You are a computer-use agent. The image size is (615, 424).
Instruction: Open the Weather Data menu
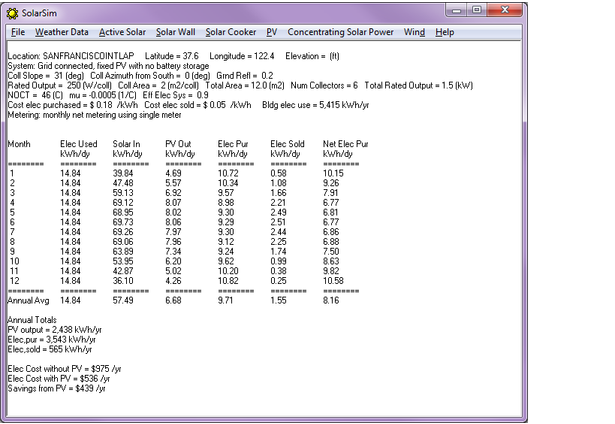click(62, 32)
